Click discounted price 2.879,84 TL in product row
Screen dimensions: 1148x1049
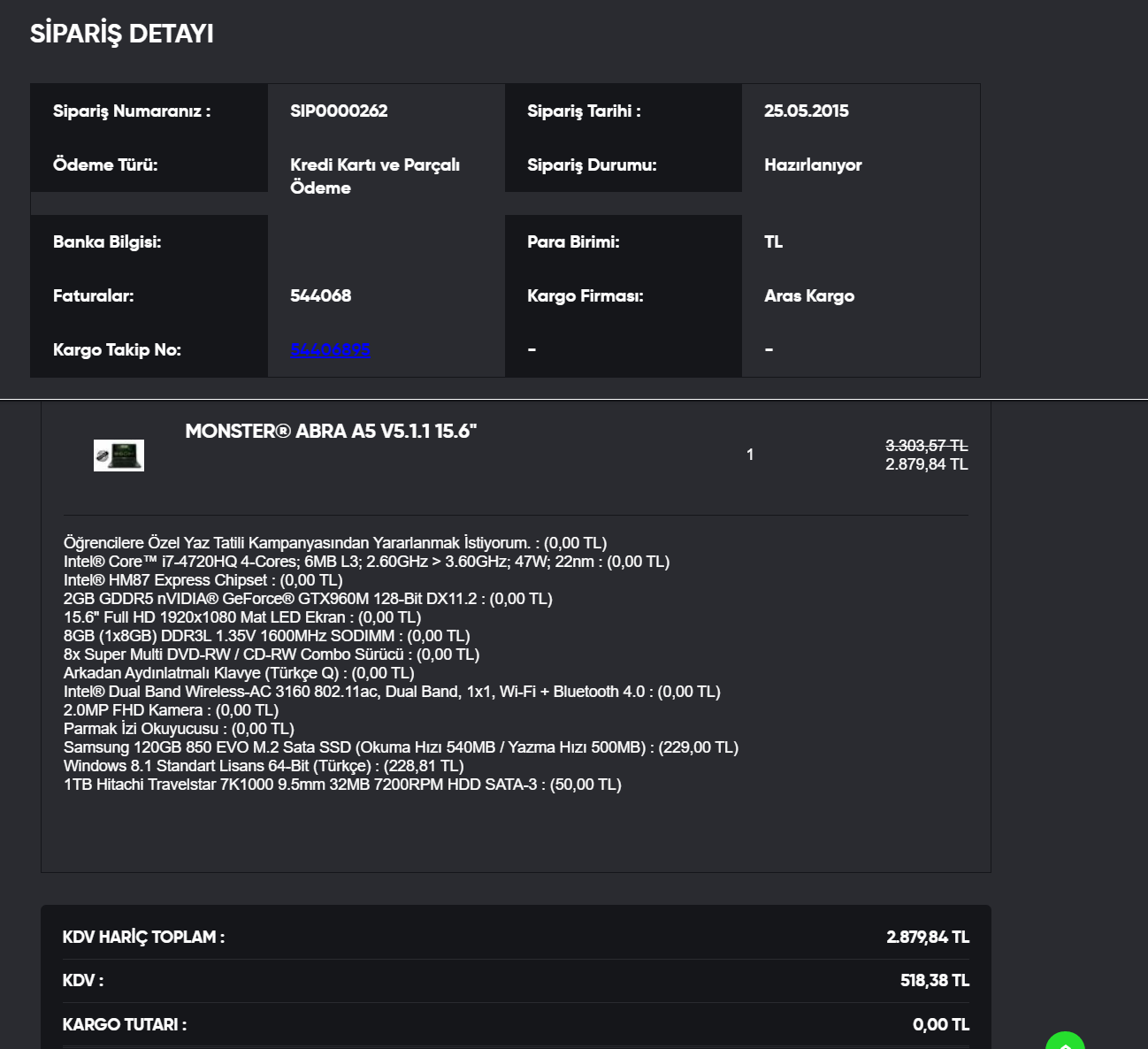coord(927,464)
